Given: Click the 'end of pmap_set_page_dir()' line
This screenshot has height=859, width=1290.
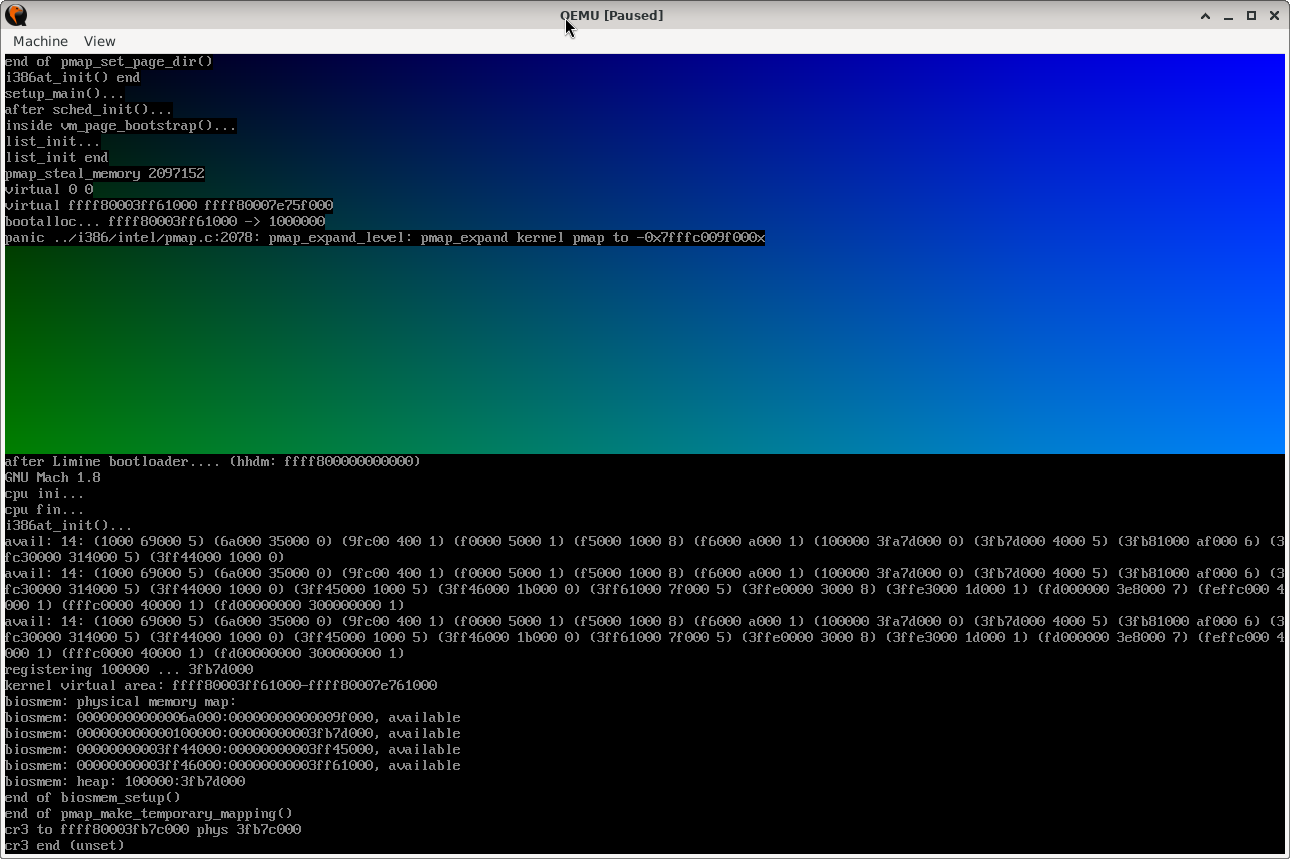Looking at the screenshot, I should click(x=109, y=61).
